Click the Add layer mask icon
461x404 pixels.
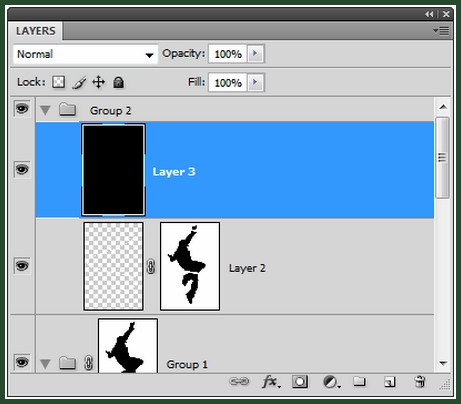(x=300, y=381)
